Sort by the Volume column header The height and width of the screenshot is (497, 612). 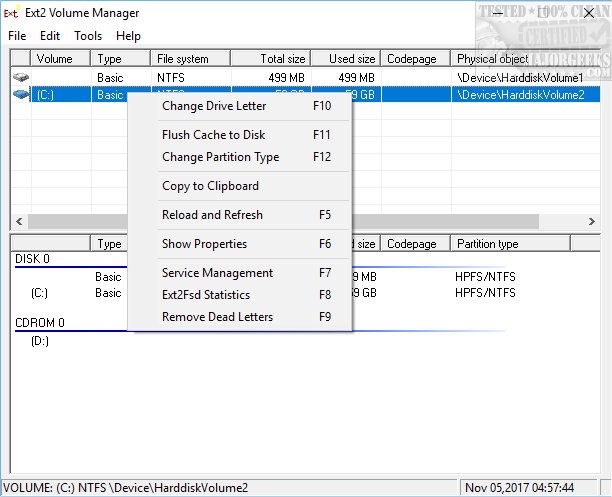tap(60, 59)
